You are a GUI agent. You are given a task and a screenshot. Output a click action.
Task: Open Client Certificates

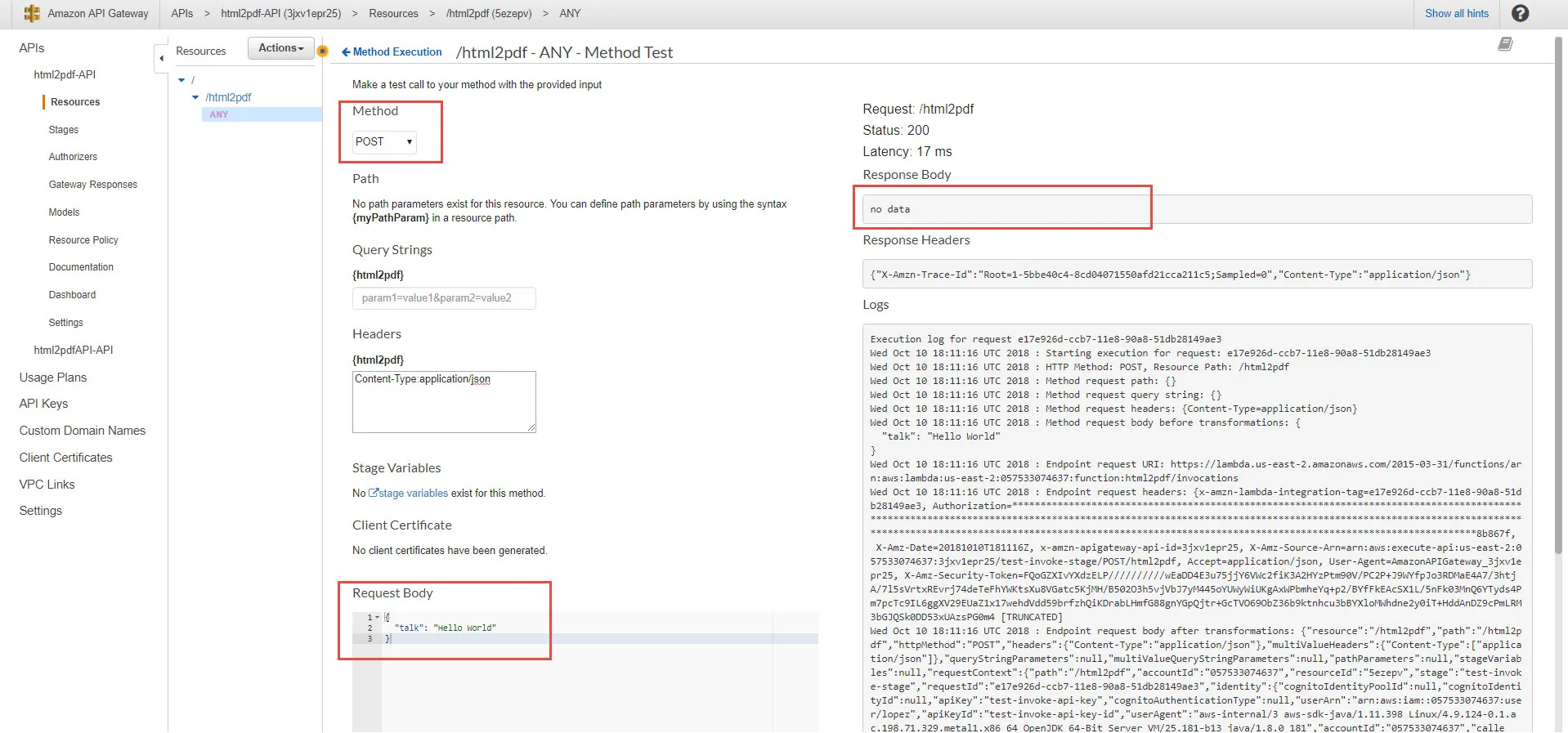[x=66, y=458]
